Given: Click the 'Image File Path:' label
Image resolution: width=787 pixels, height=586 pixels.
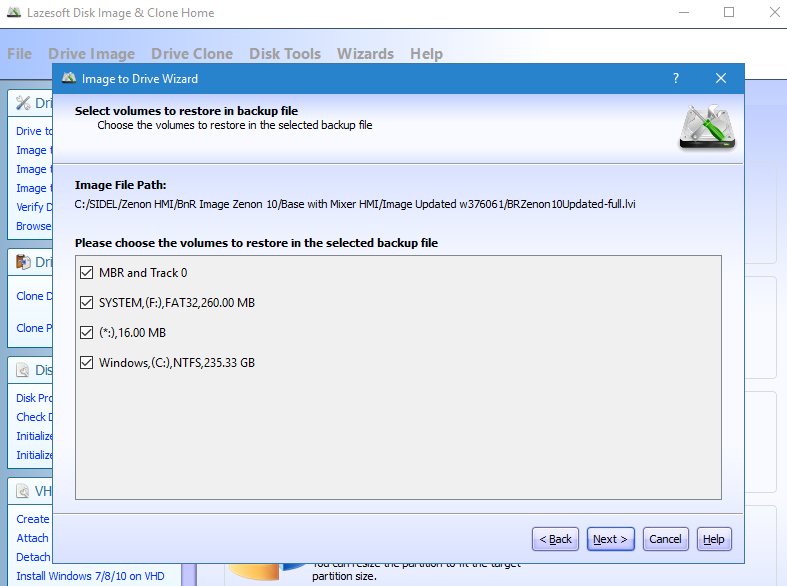Looking at the screenshot, I should coord(120,185).
